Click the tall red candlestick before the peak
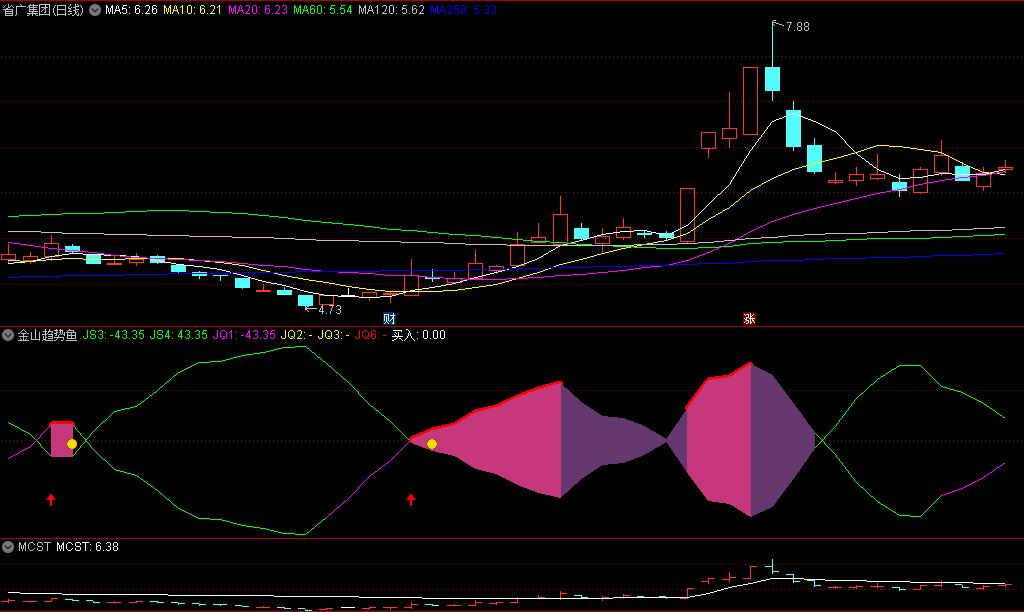Screen dimensions: 1024x612 tap(750, 101)
